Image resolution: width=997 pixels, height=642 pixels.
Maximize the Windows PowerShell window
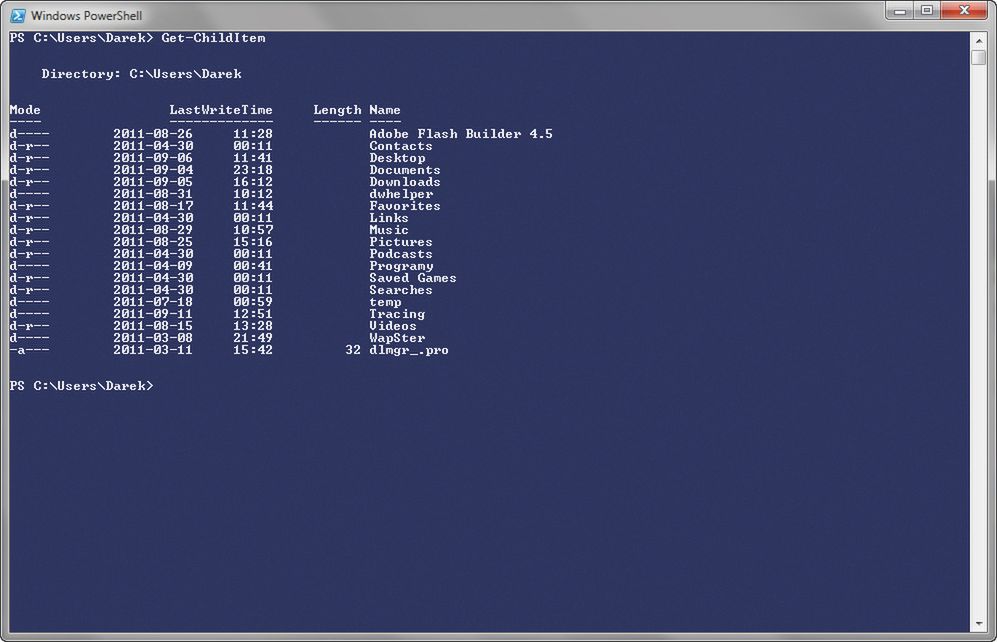pyautogui.click(x=926, y=11)
